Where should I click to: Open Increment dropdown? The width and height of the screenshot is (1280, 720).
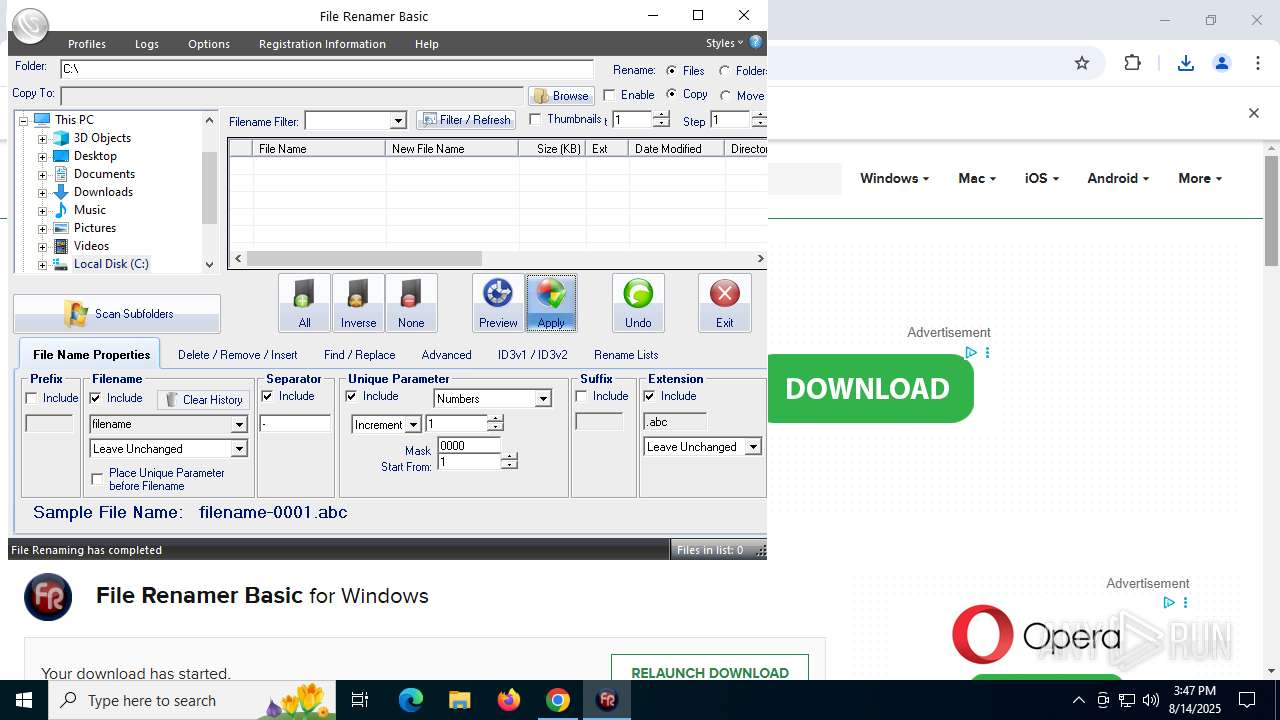coord(412,425)
